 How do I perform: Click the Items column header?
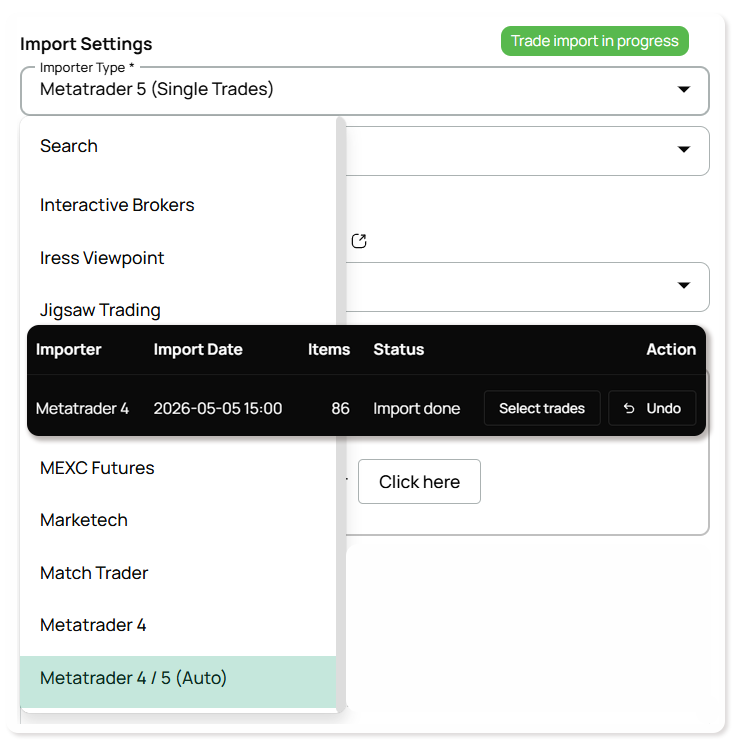pyautogui.click(x=329, y=349)
